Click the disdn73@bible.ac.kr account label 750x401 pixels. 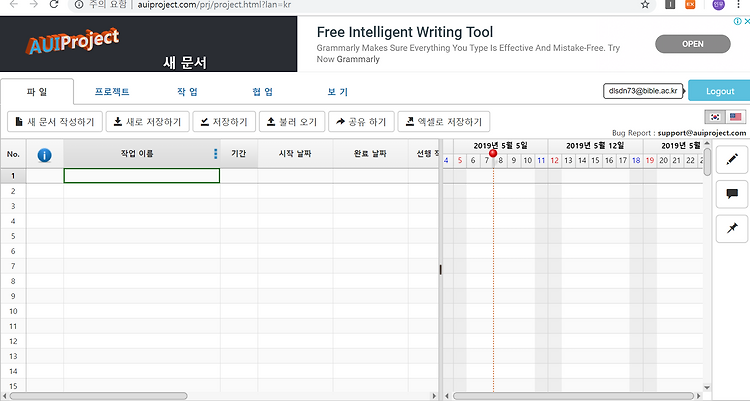(643, 91)
